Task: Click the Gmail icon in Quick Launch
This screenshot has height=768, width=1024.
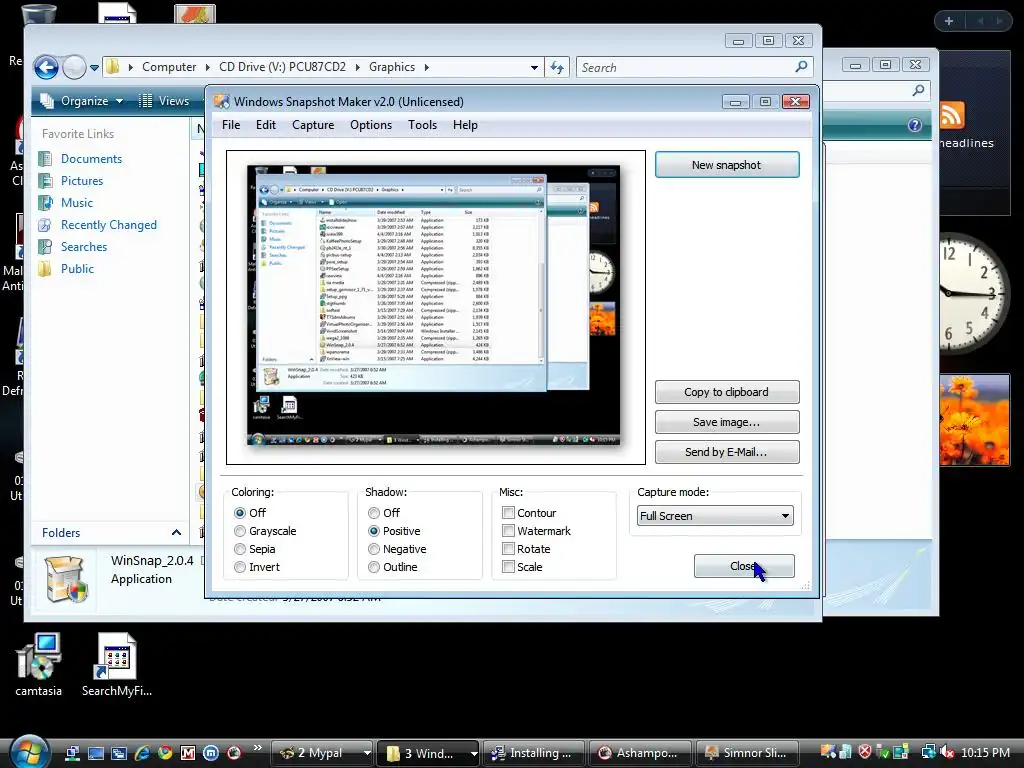Action: pos(187,753)
